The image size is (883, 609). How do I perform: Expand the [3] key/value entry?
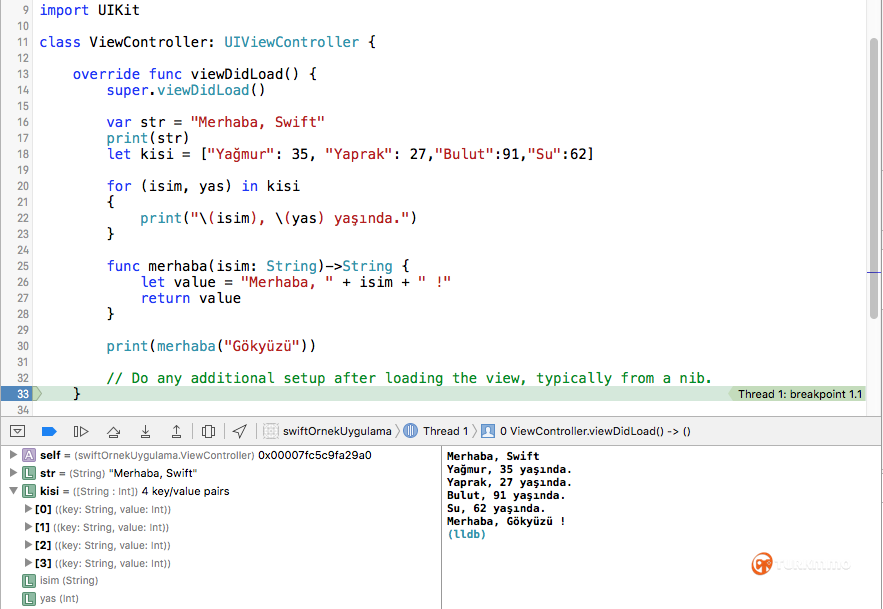27,563
